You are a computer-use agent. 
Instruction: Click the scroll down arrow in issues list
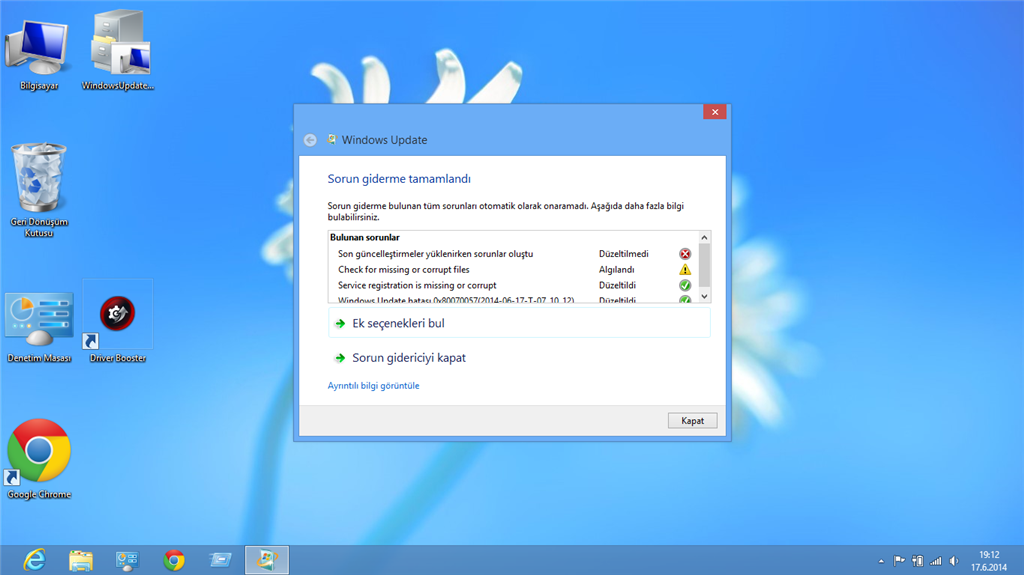704,296
